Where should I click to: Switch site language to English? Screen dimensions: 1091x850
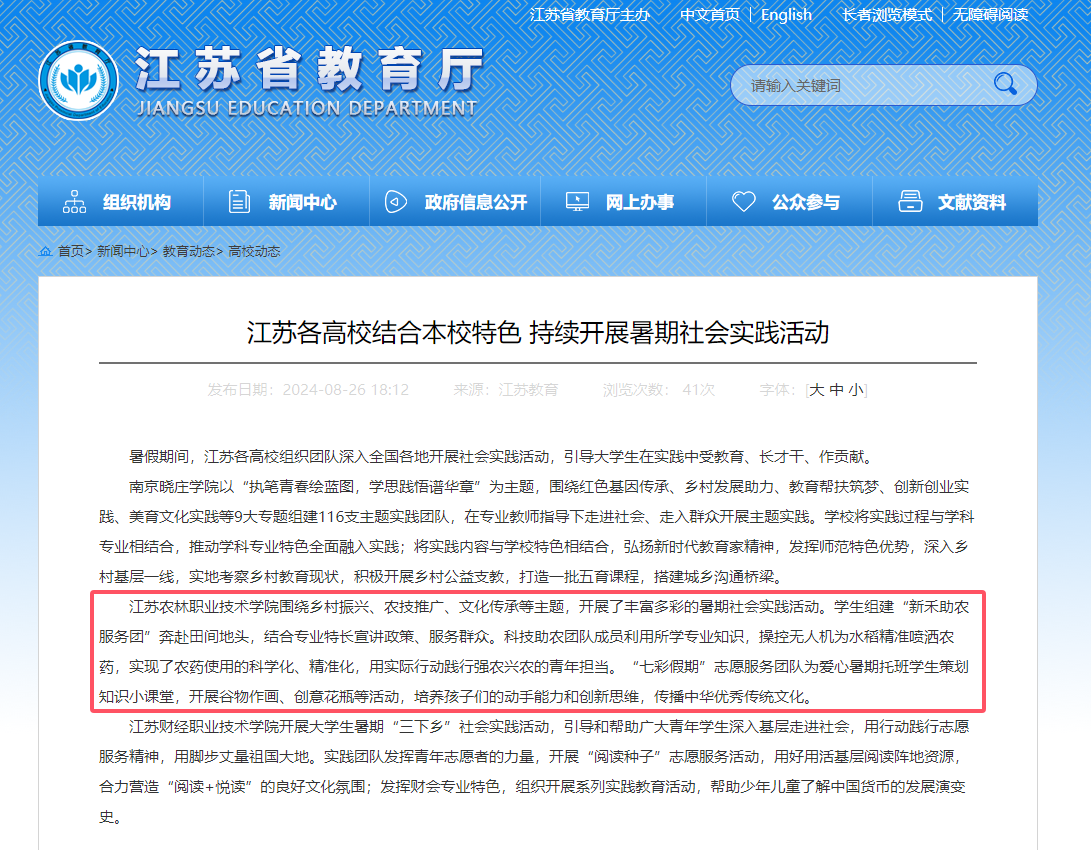pyautogui.click(x=786, y=15)
